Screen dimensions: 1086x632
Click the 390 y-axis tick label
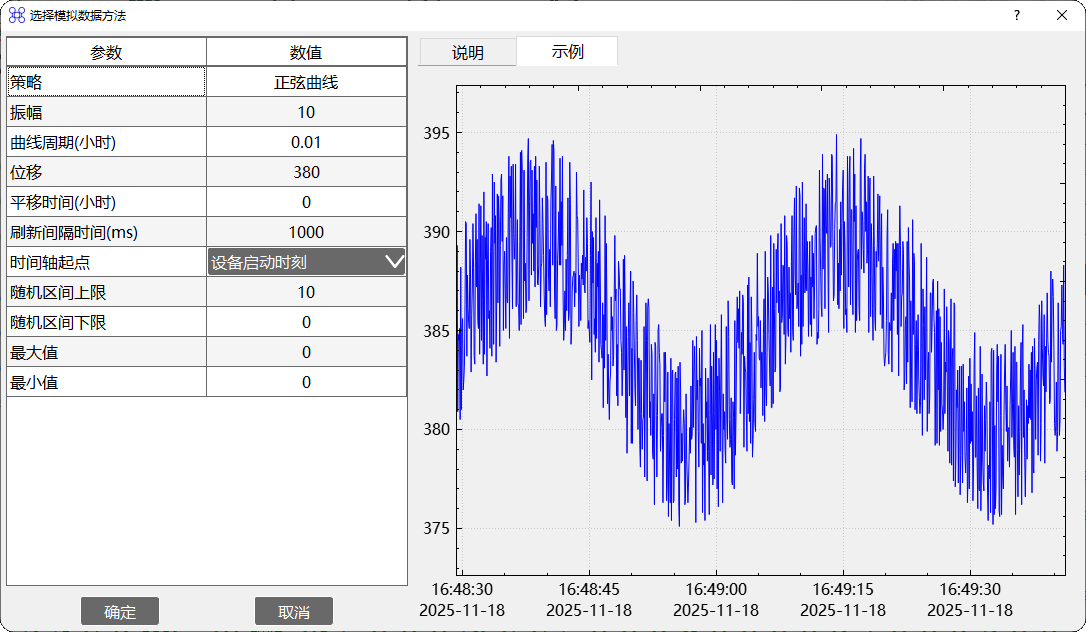[436, 232]
